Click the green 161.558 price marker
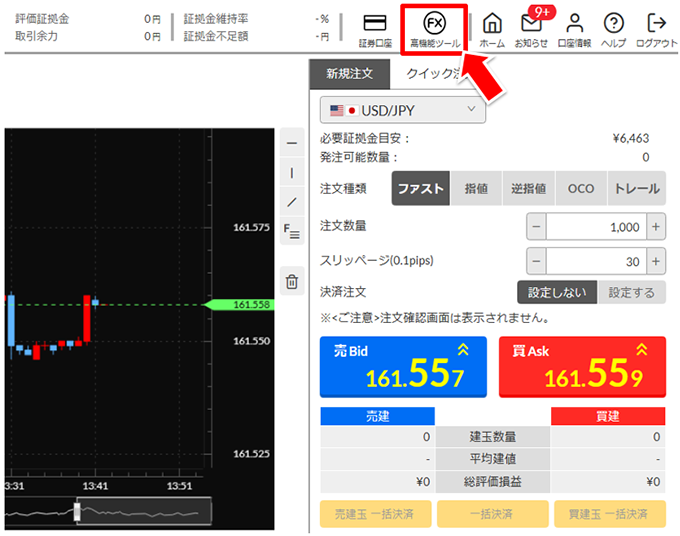This screenshot has height=536, width=680. [239, 304]
